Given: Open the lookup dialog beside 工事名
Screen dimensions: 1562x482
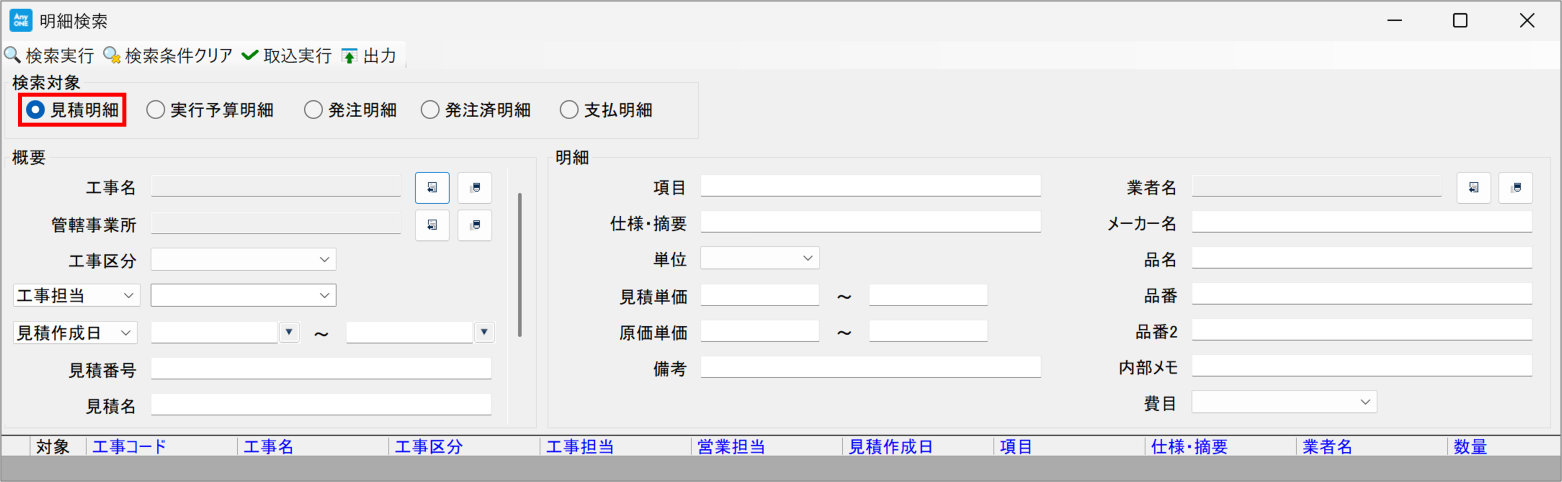Looking at the screenshot, I should [x=432, y=187].
